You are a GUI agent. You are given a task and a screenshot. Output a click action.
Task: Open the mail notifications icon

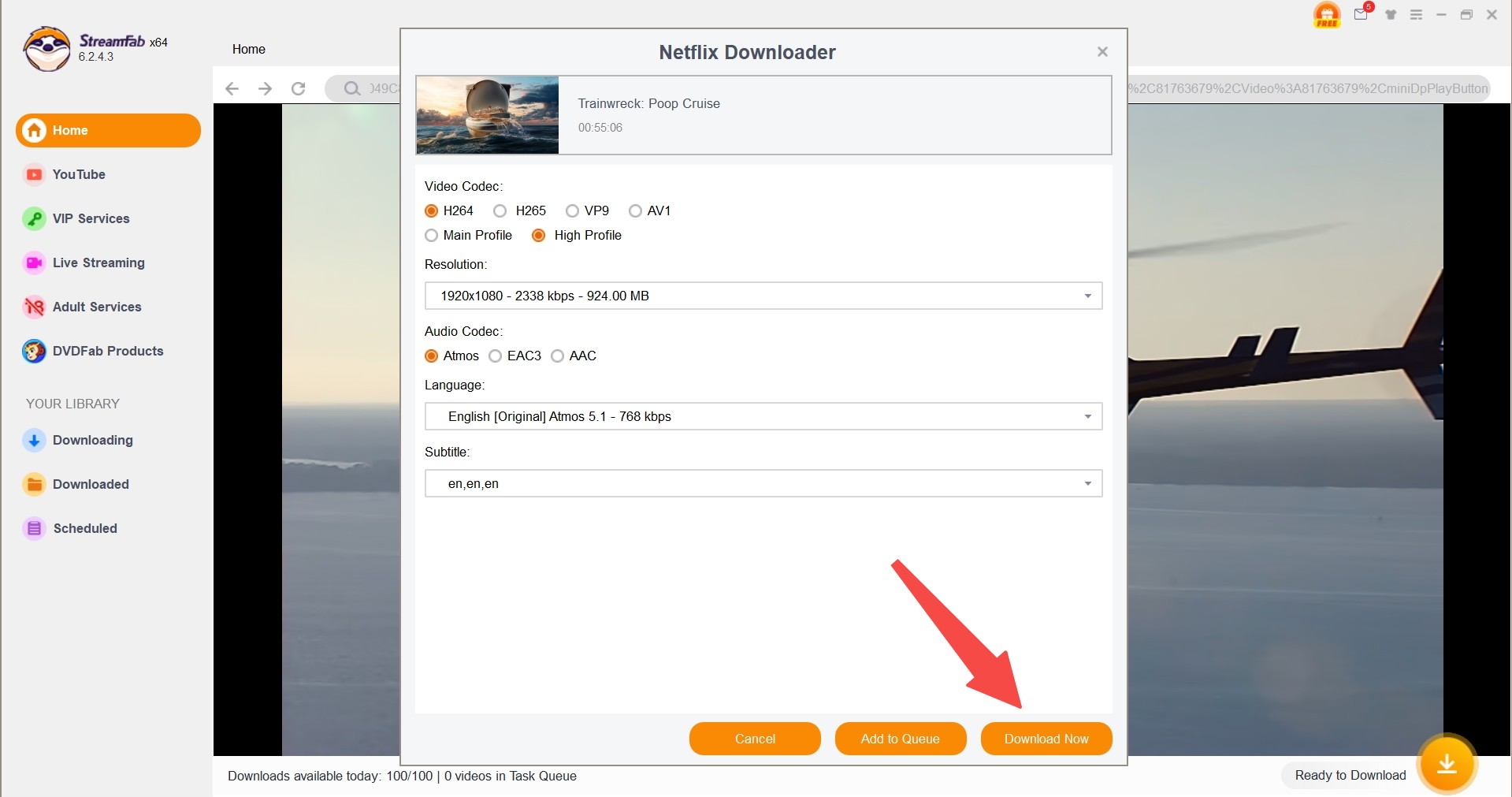click(x=1361, y=14)
